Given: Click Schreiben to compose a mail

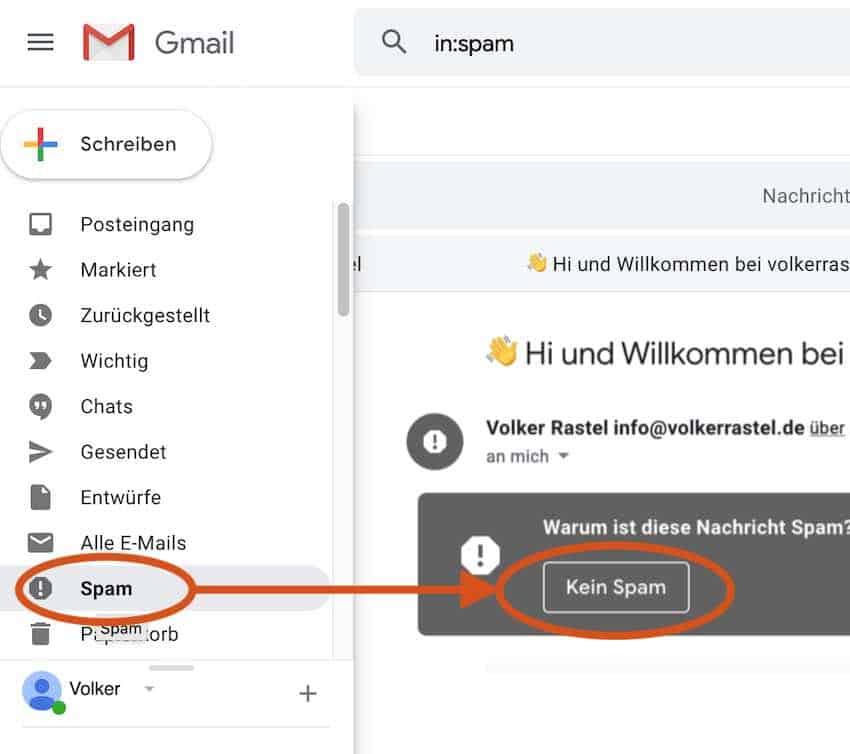Looking at the screenshot, I should 107,145.
